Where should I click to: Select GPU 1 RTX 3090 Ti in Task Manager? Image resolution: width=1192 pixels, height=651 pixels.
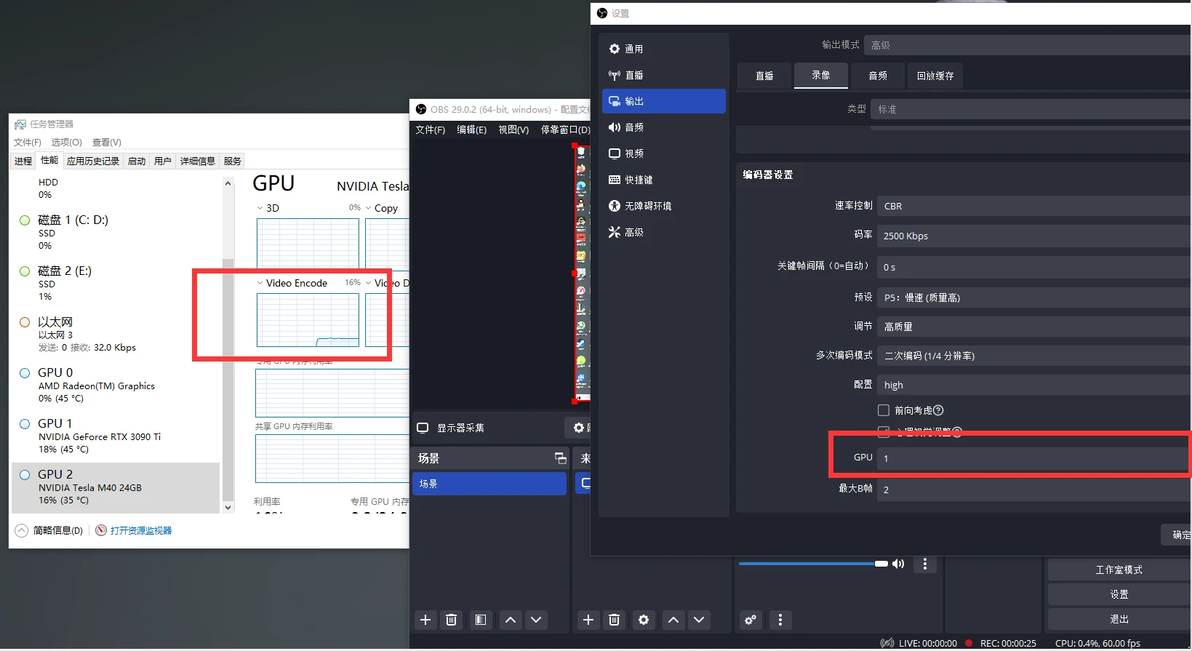[x=116, y=436]
